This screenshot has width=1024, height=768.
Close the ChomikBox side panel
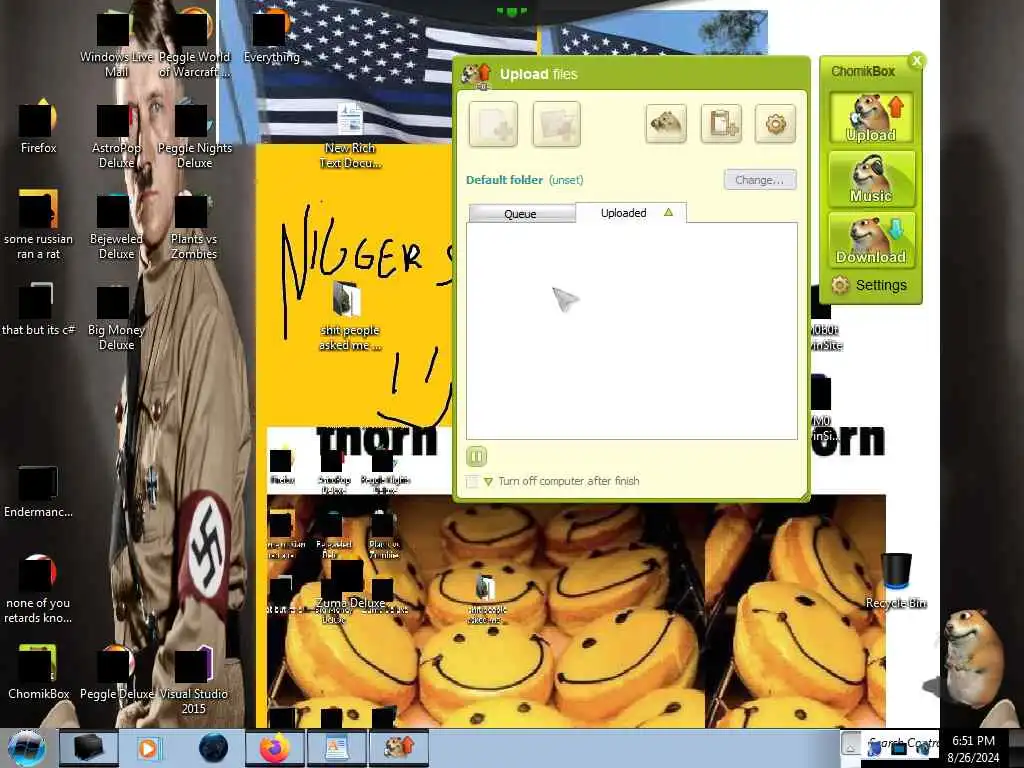pyautogui.click(x=916, y=61)
